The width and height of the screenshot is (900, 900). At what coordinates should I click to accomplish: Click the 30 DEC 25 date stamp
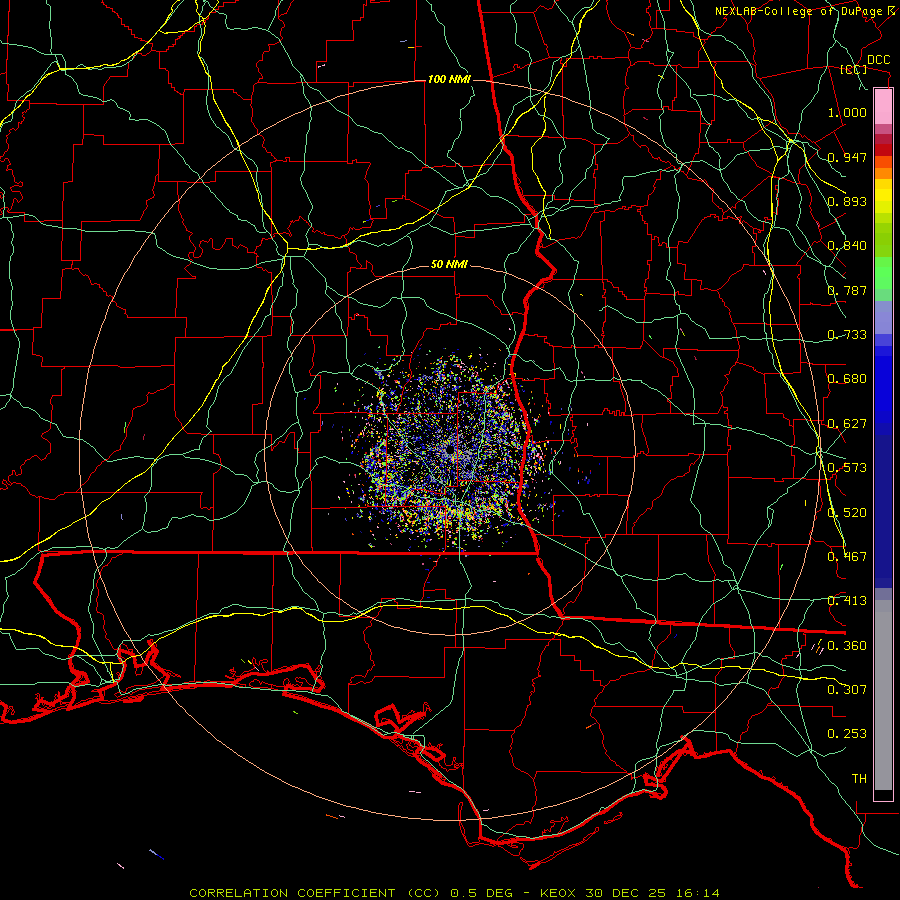[x=626, y=893]
